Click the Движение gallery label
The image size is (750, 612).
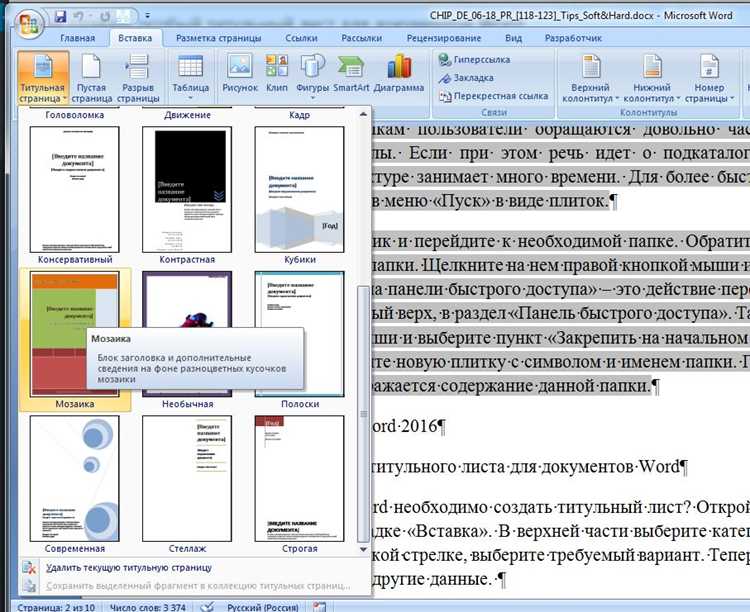[187, 115]
